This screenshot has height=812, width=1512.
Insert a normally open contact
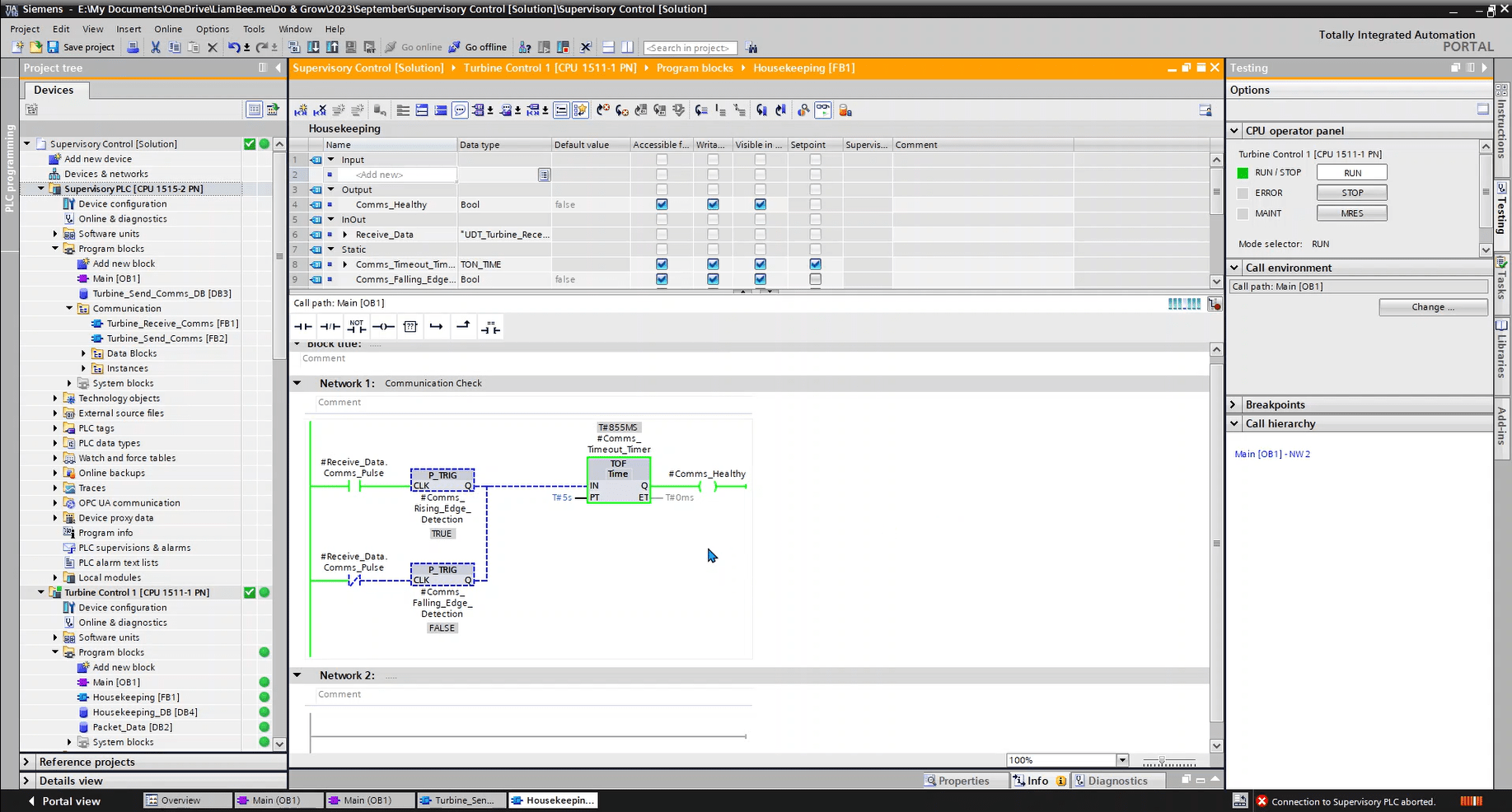coord(303,327)
